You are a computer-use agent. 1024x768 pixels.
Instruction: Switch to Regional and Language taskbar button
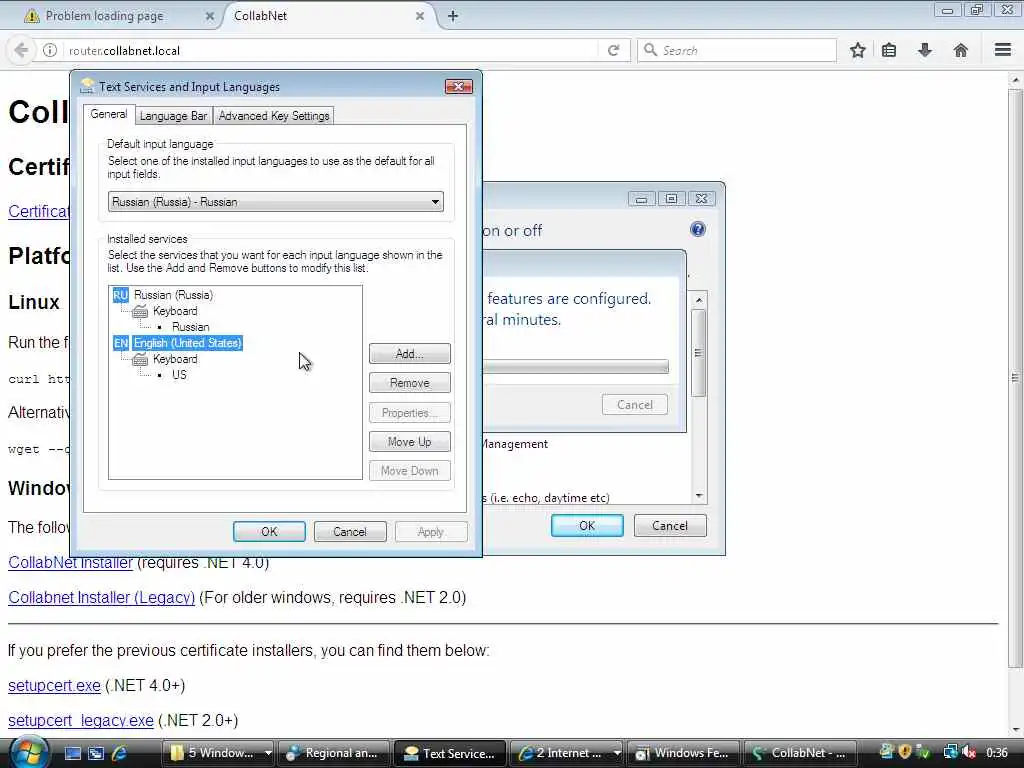point(334,753)
